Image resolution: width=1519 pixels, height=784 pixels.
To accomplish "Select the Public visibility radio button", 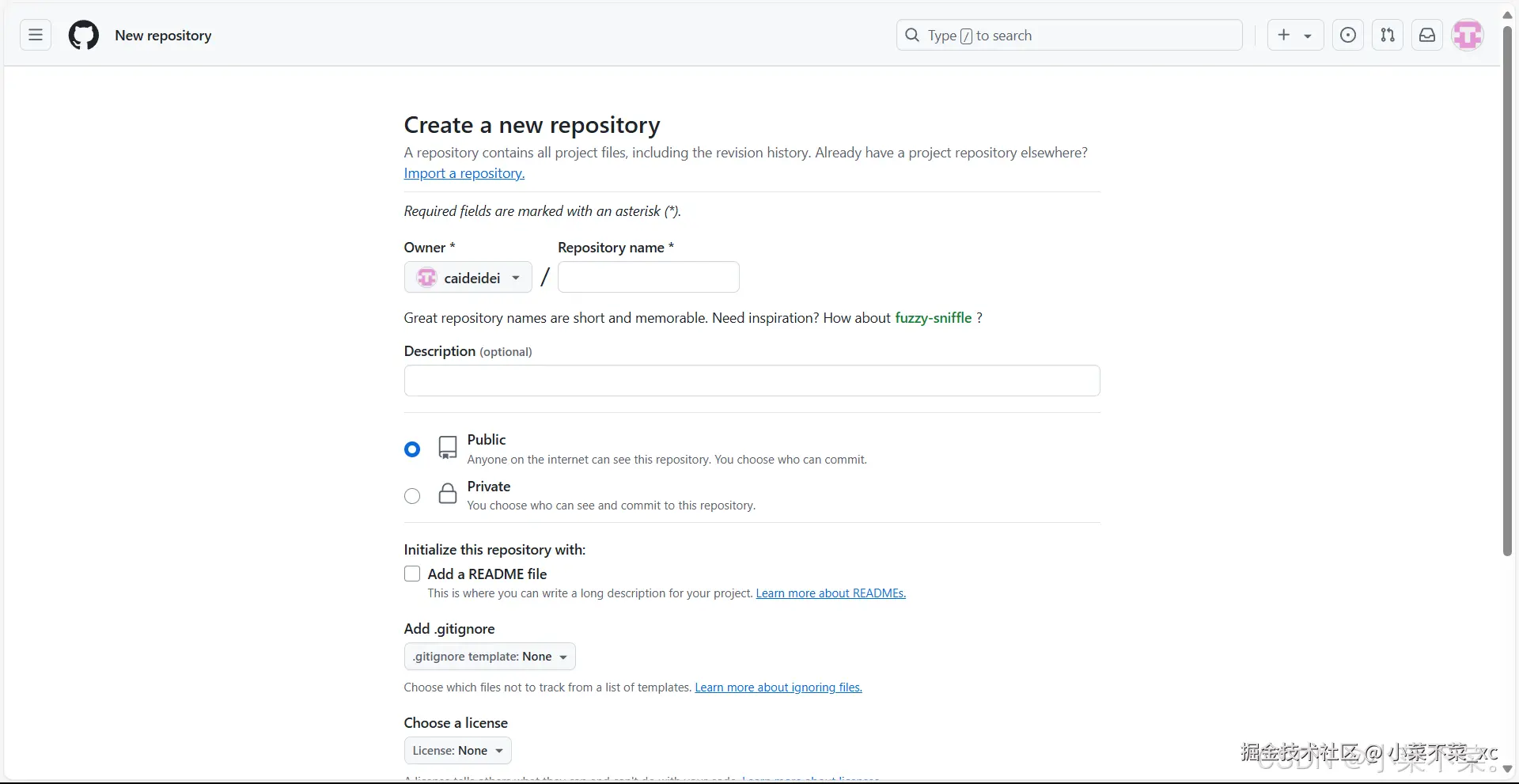I will click(x=412, y=449).
